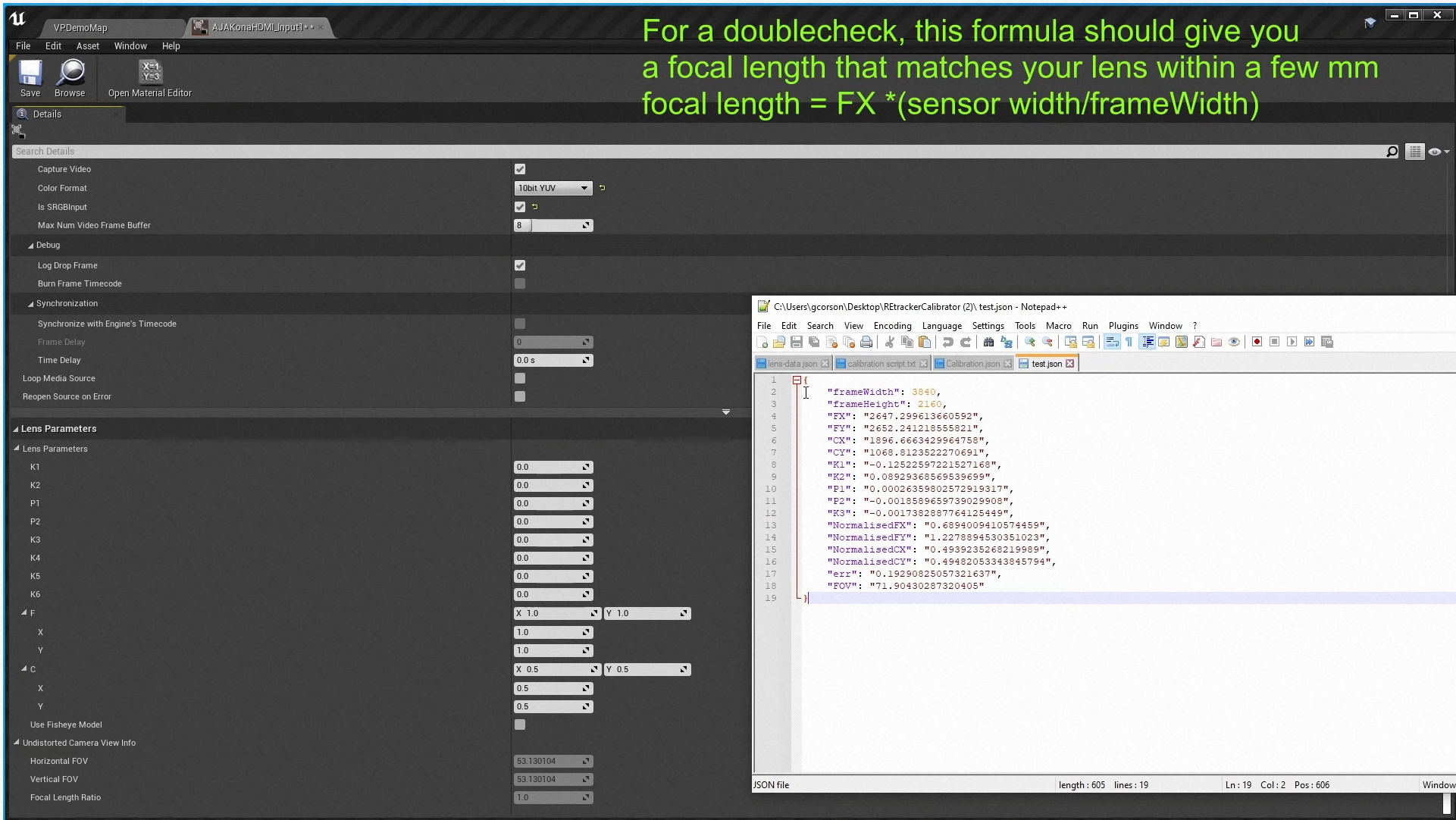
Task: Open Color Format 10bit YUV dropdown
Action: [553, 188]
